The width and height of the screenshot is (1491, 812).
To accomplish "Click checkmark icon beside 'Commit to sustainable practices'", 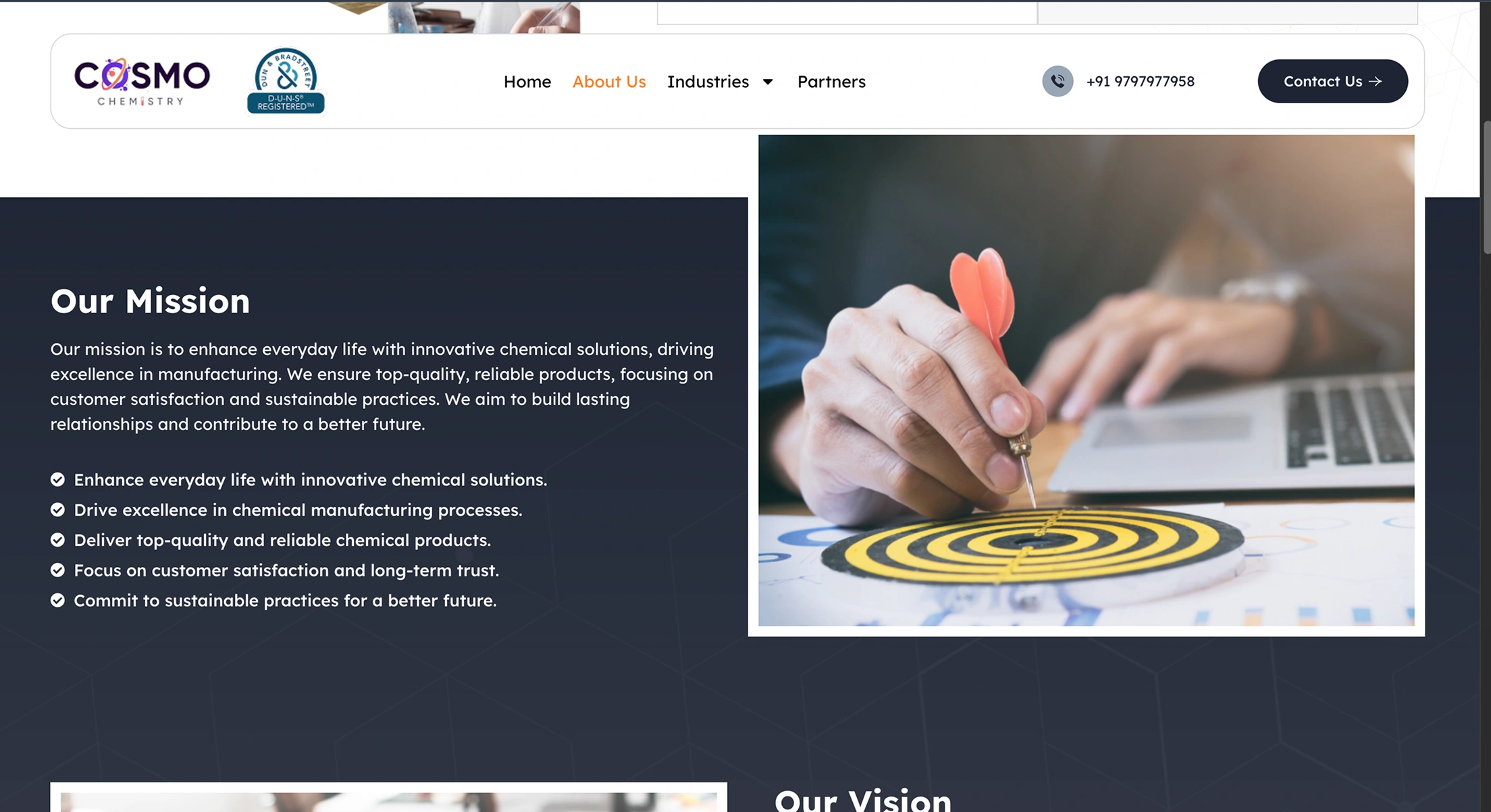I will pos(57,600).
